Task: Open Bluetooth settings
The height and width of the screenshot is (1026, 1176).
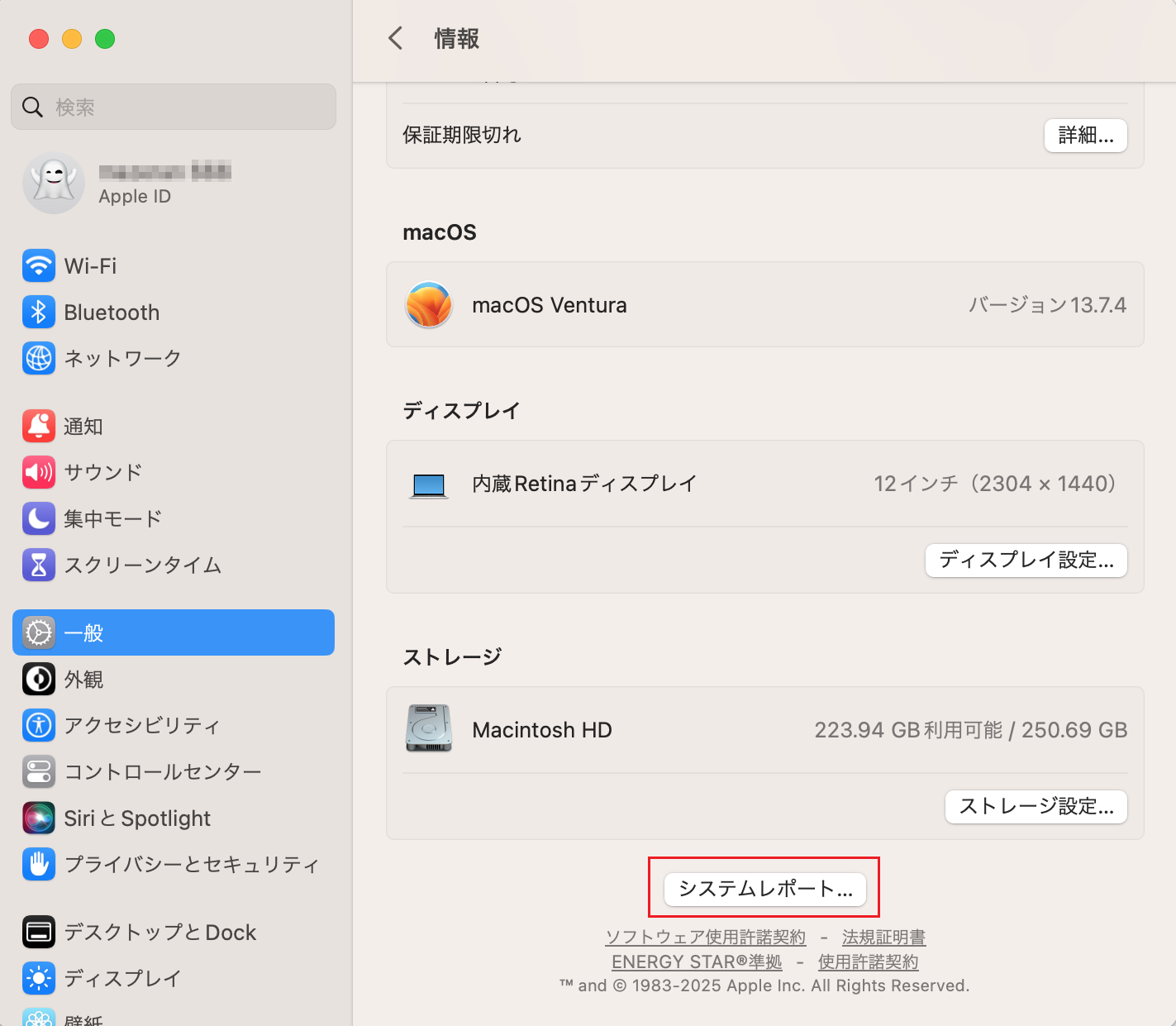Action: (x=112, y=312)
